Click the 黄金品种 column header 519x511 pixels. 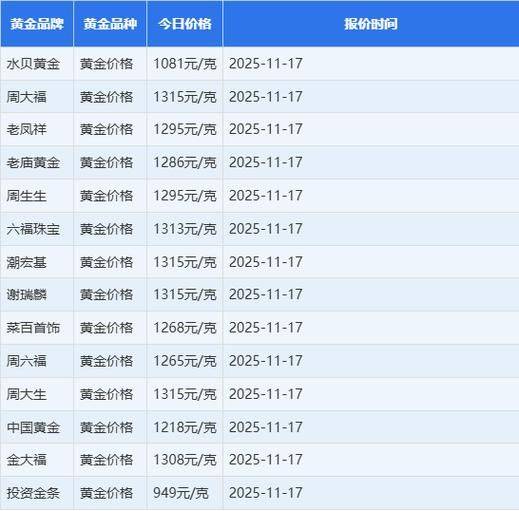point(110,24)
